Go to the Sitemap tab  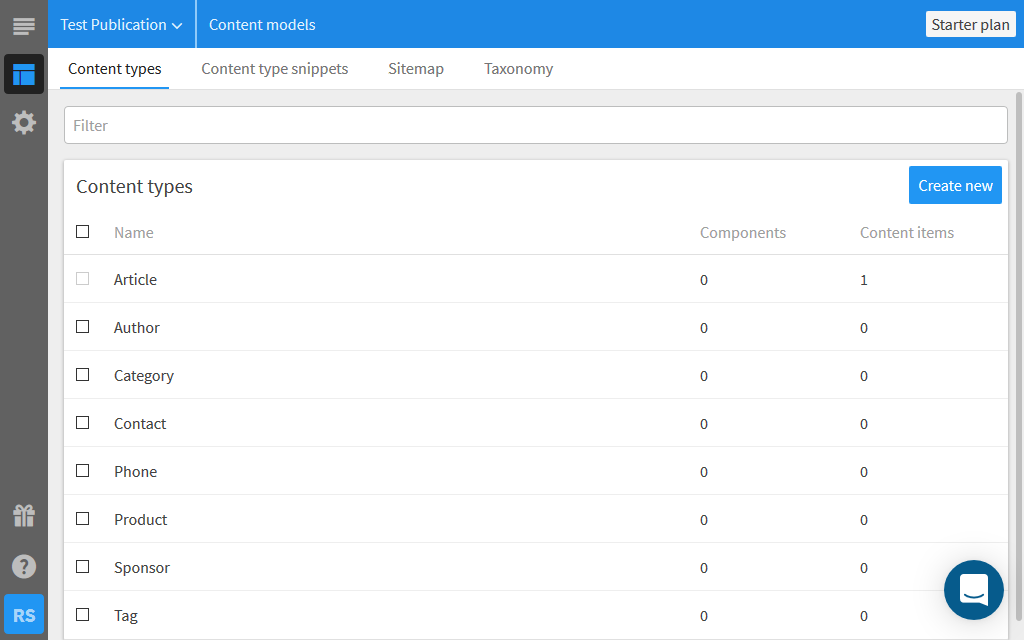pyautogui.click(x=416, y=69)
